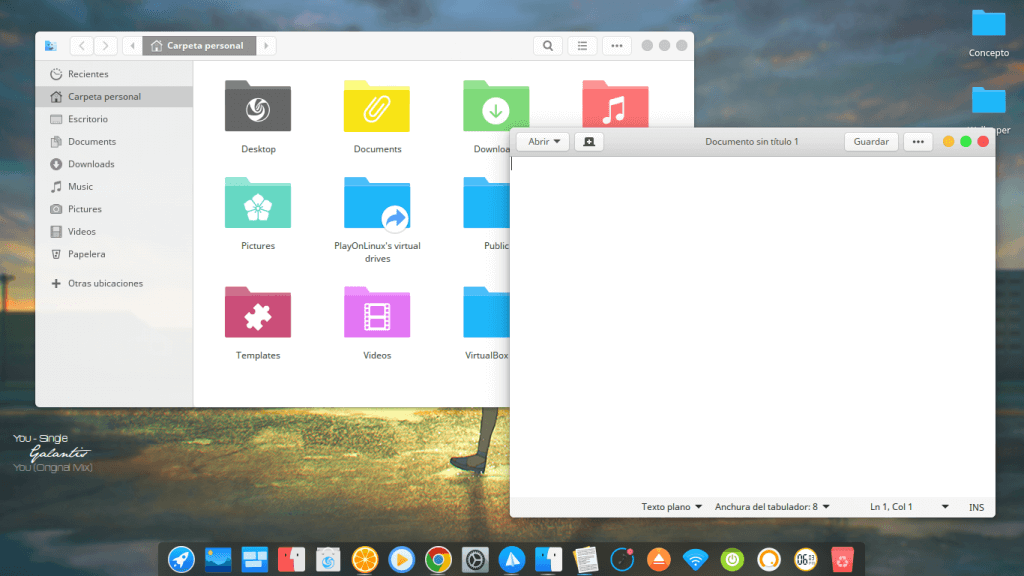The width and height of the screenshot is (1024, 576).
Task: Open the text editor's three-dot menu
Action: (x=918, y=142)
